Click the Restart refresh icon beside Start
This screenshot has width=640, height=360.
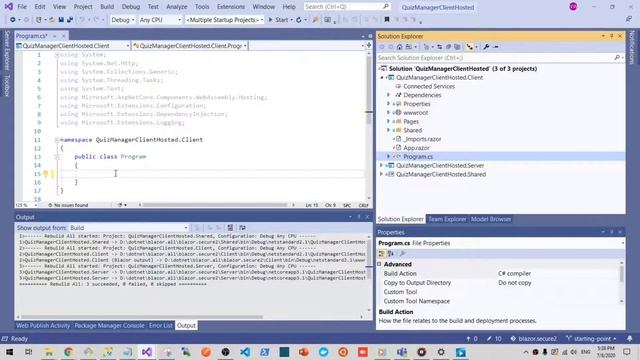point(299,20)
